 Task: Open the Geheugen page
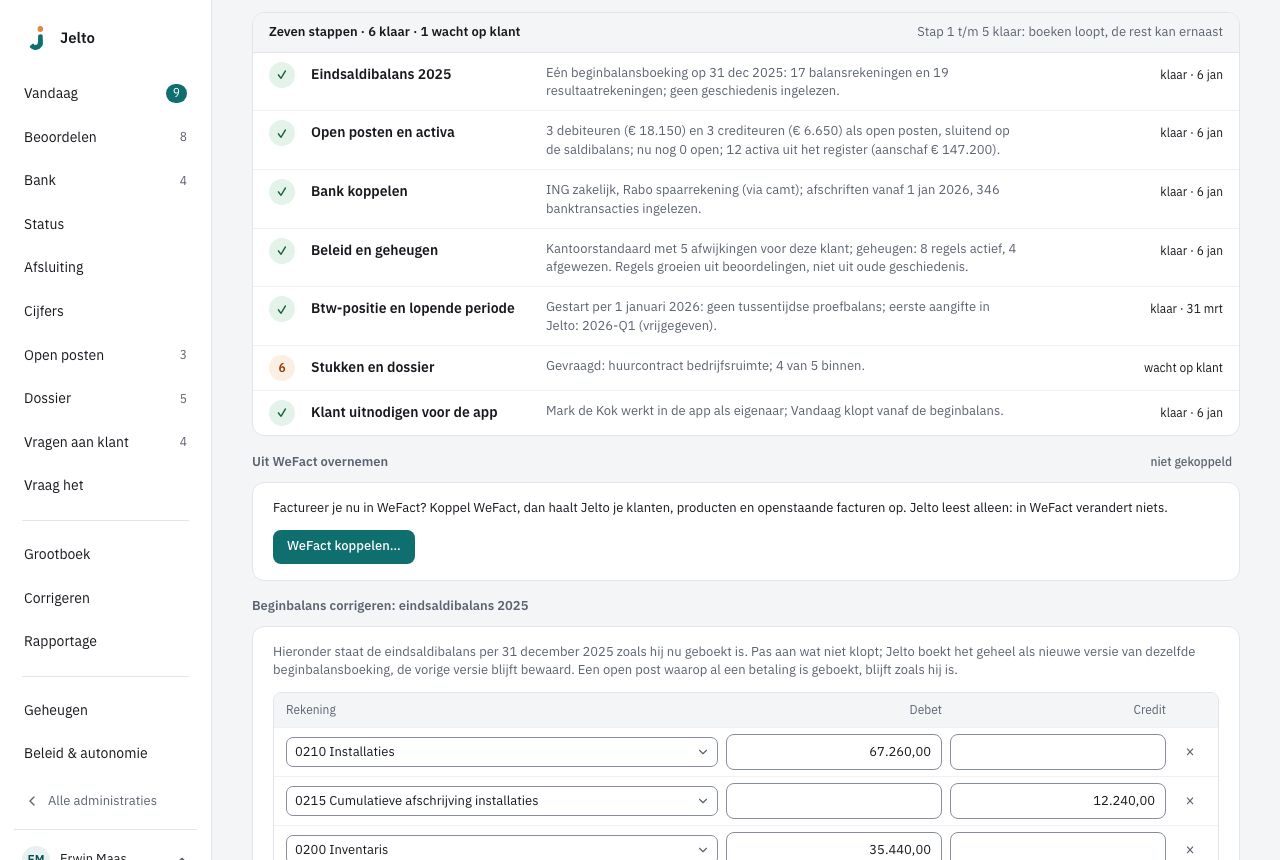tap(105, 710)
